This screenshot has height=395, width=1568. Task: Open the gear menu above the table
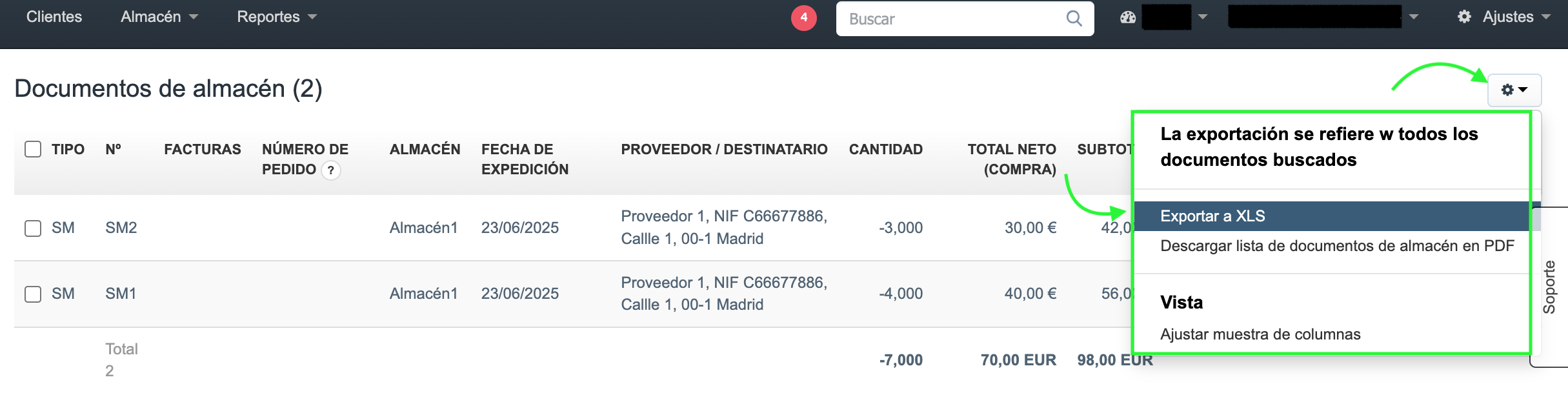pyautogui.click(x=1514, y=90)
